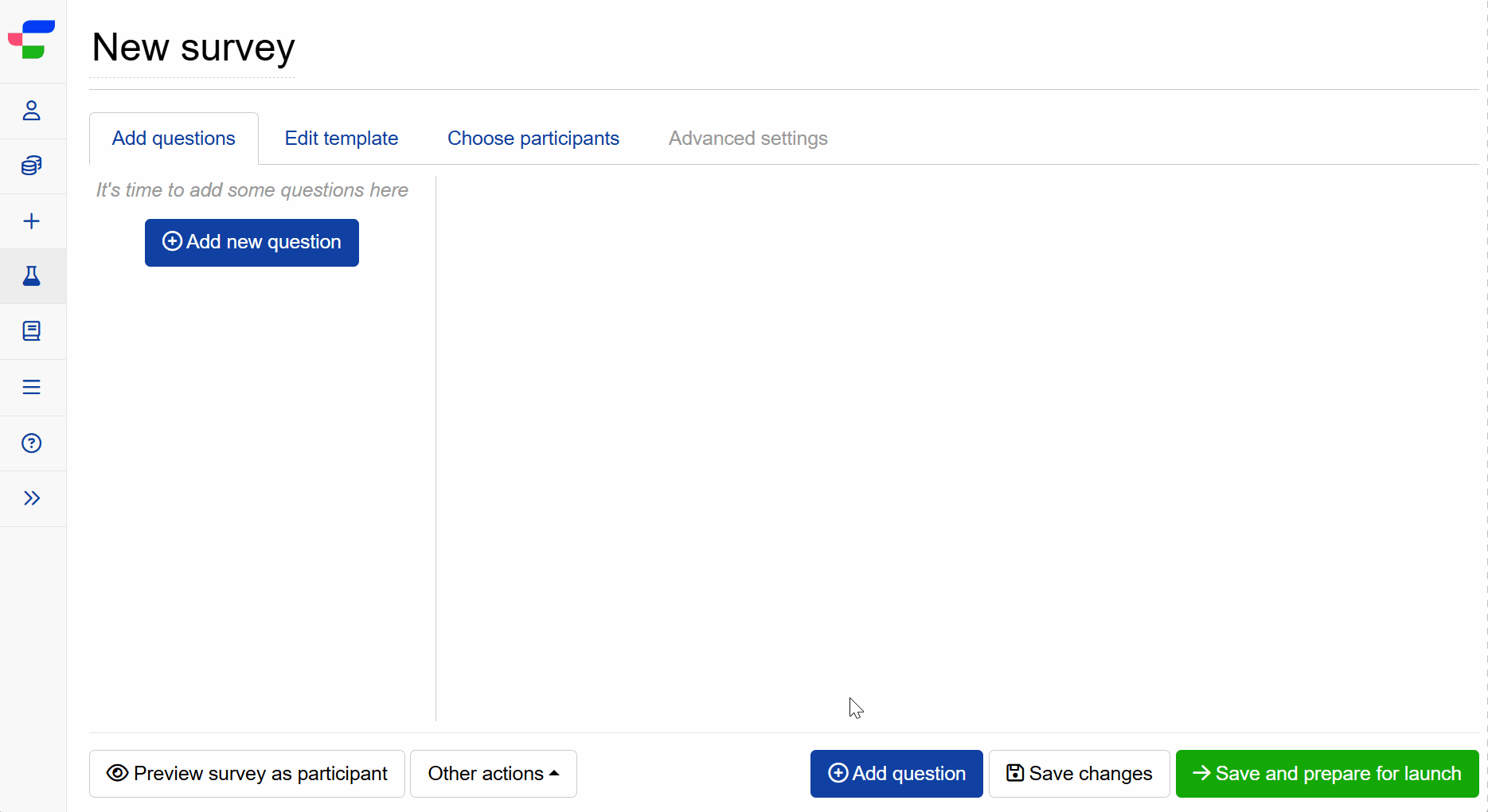
Task: Edit the New survey title
Action: (x=193, y=48)
